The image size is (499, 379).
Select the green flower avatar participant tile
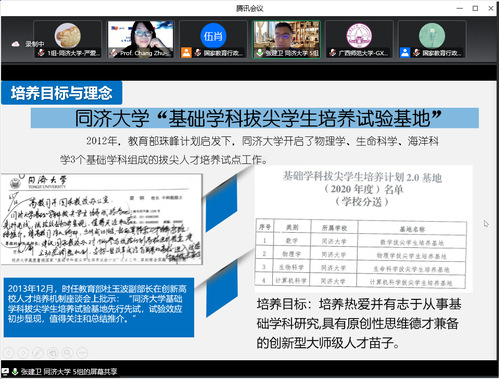(x=432, y=39)
